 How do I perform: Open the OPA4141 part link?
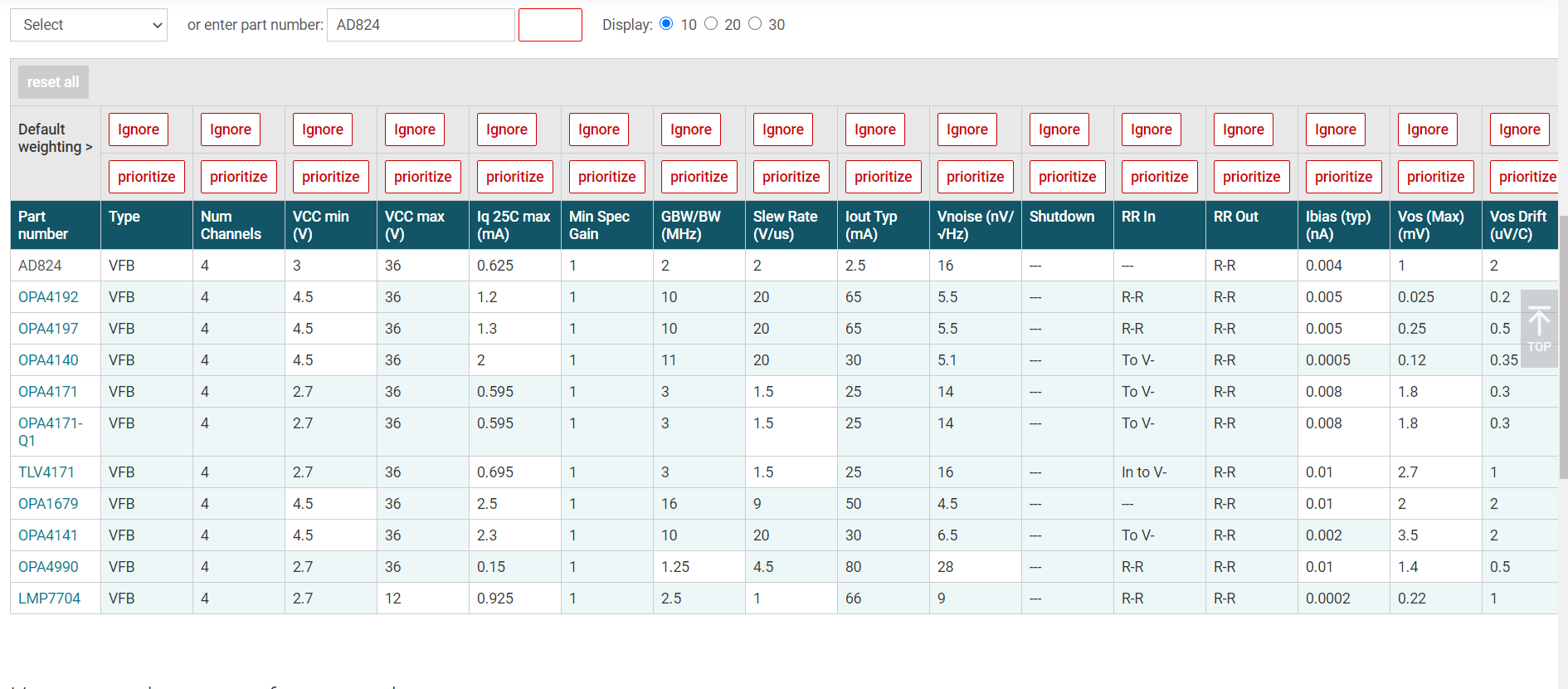click(47, 535)
